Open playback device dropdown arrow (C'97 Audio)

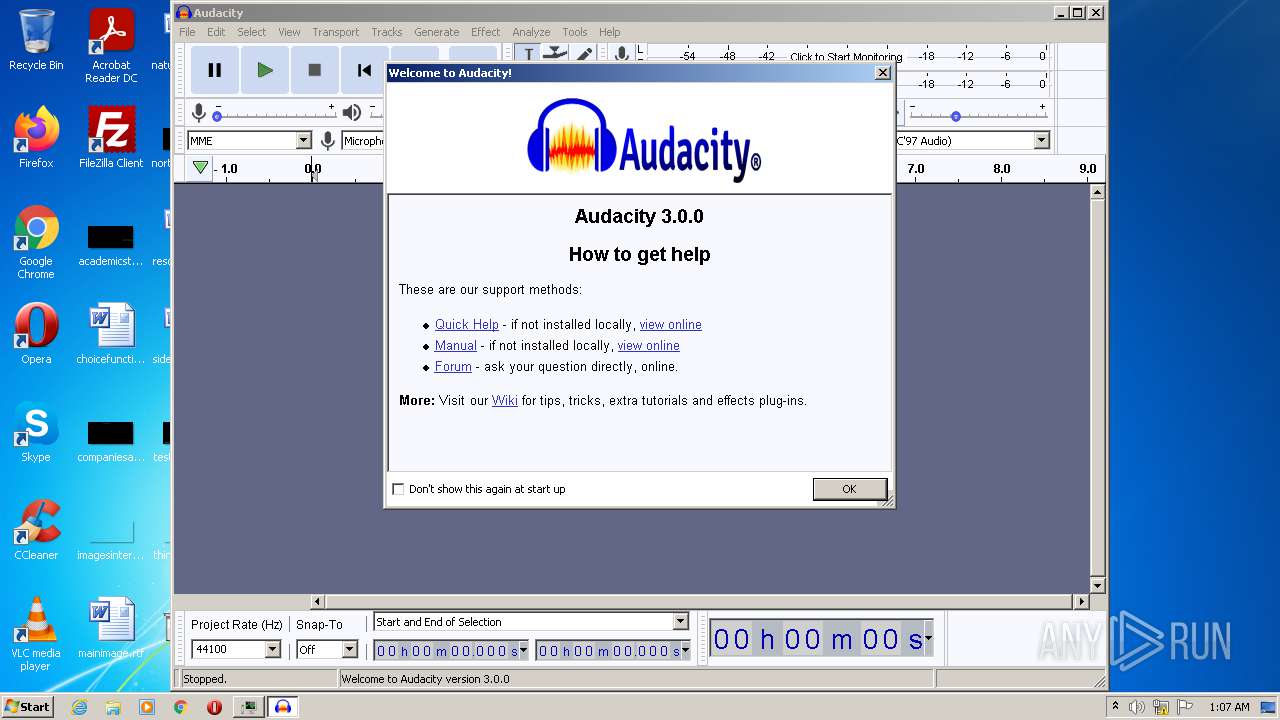tap(1041, 141)
